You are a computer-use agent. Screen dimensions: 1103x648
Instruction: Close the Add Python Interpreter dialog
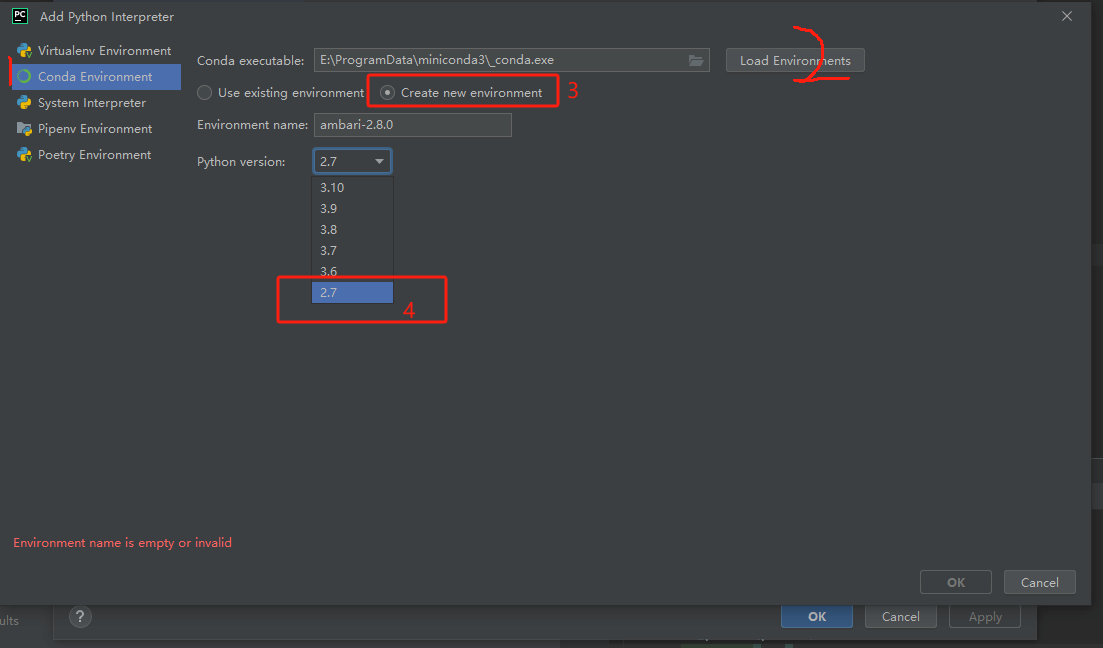(1066, 16)
